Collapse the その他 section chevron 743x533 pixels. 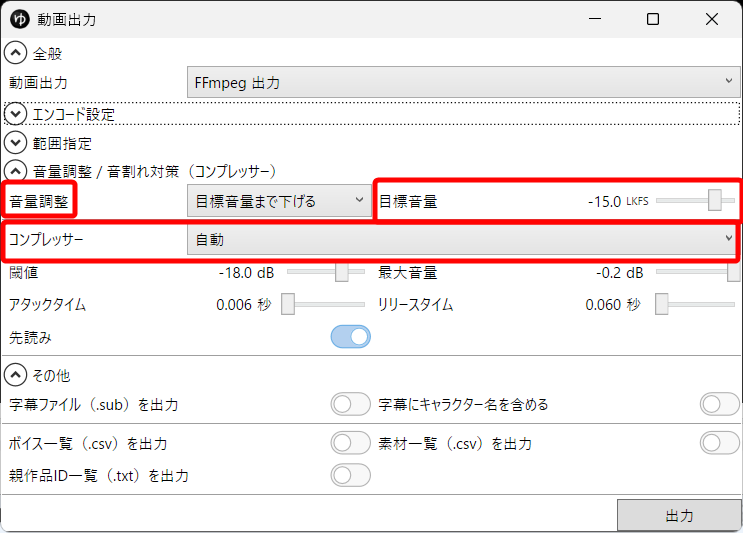17,375
